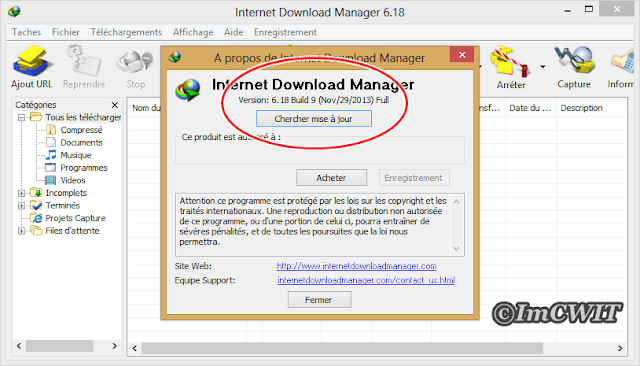Open the Fichier menu
Image resolution: width=640 pixels, height=366 pixels.
(65, 32)
